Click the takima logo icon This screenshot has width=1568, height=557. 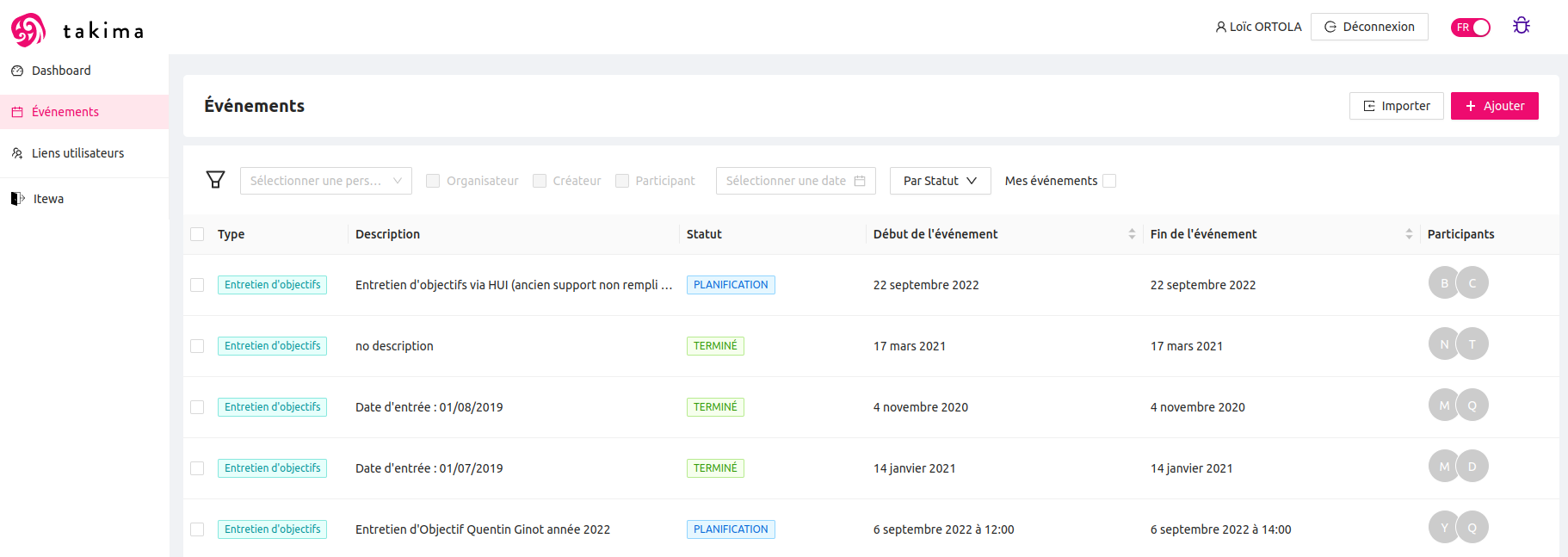tap(28, 30)
